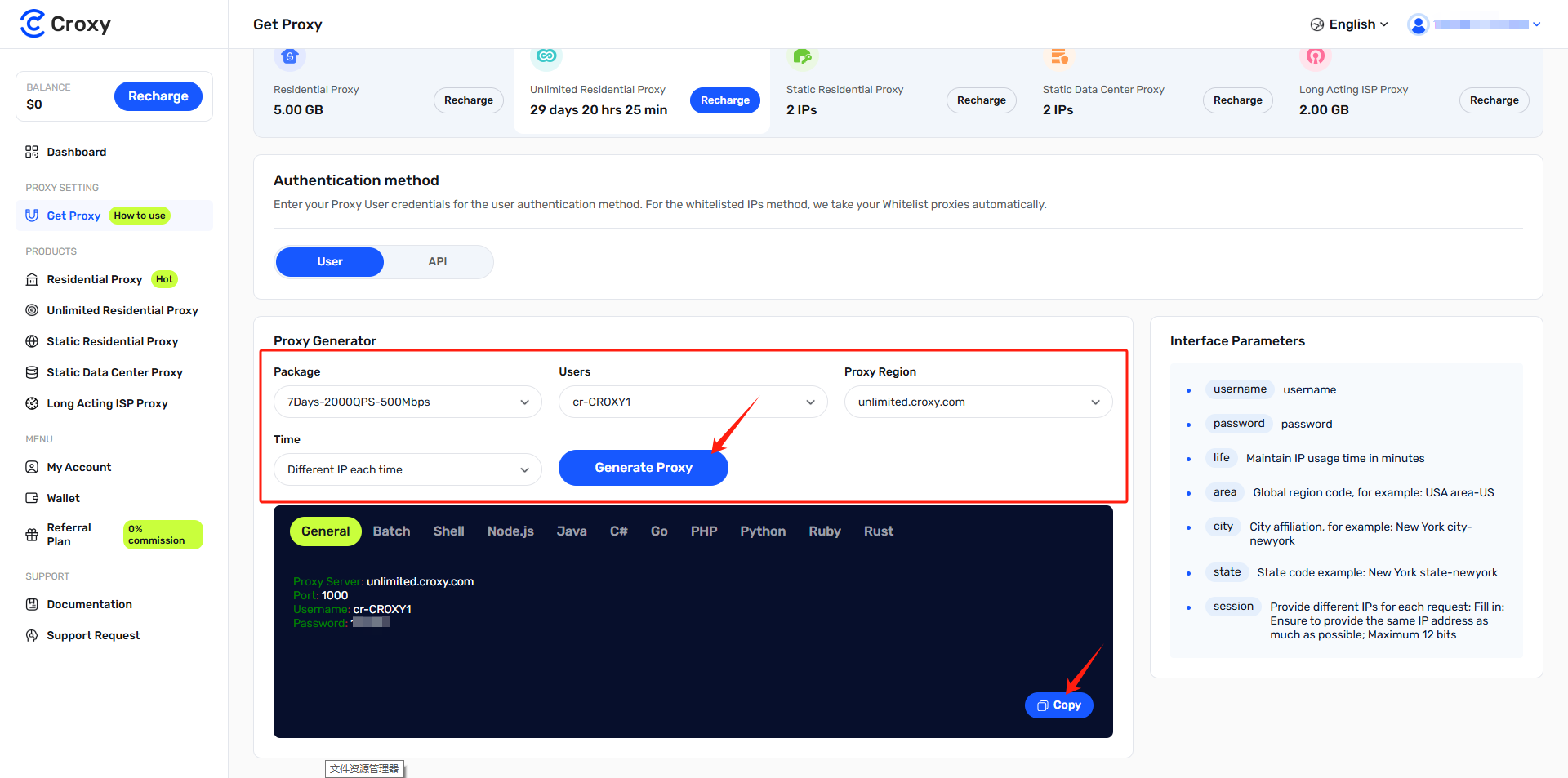Open the Documentation link
Image resolution: width=1568 pixels, height=778 pixels.
[x=114, y=604]
